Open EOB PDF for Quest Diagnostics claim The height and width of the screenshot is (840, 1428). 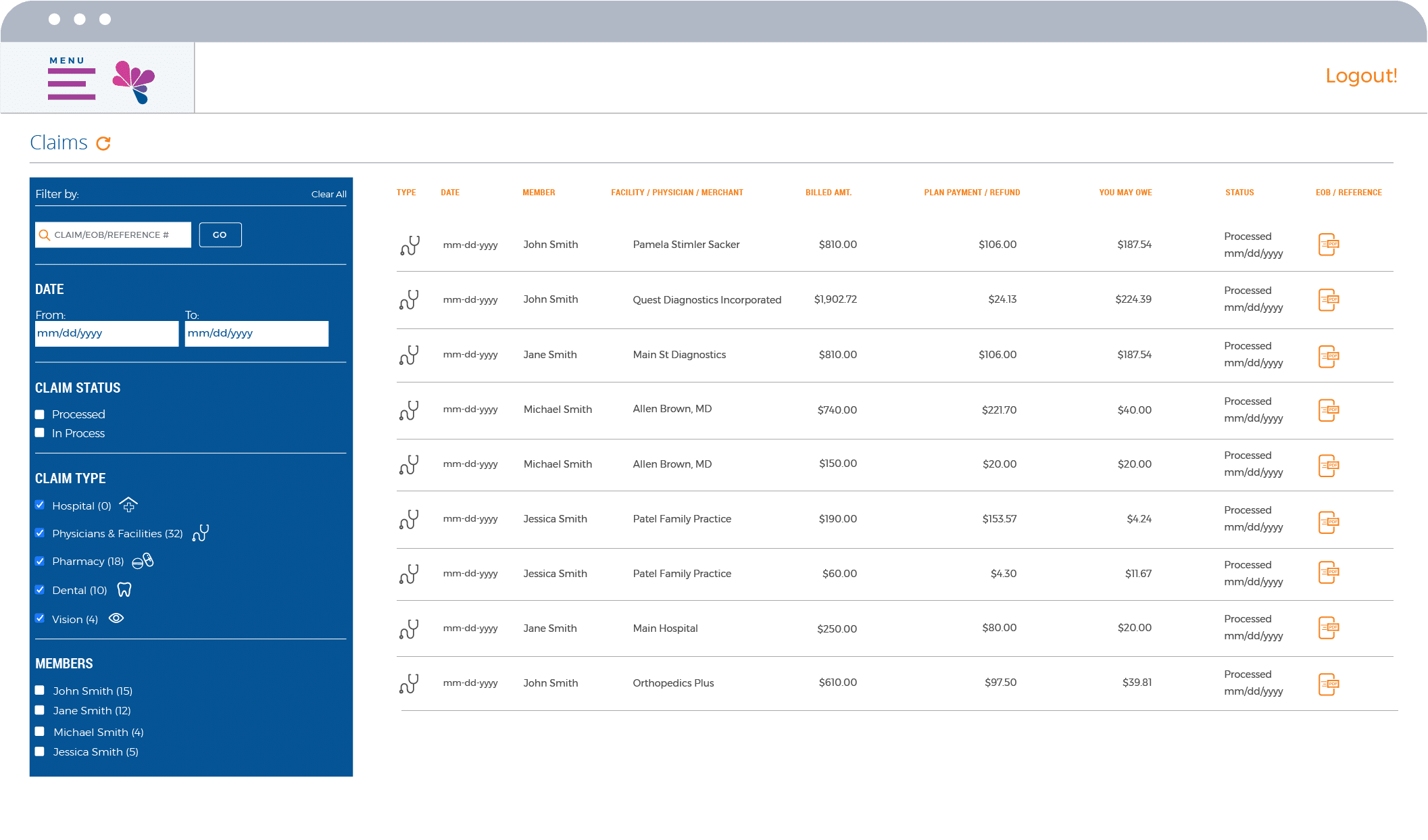[1328, 300]
